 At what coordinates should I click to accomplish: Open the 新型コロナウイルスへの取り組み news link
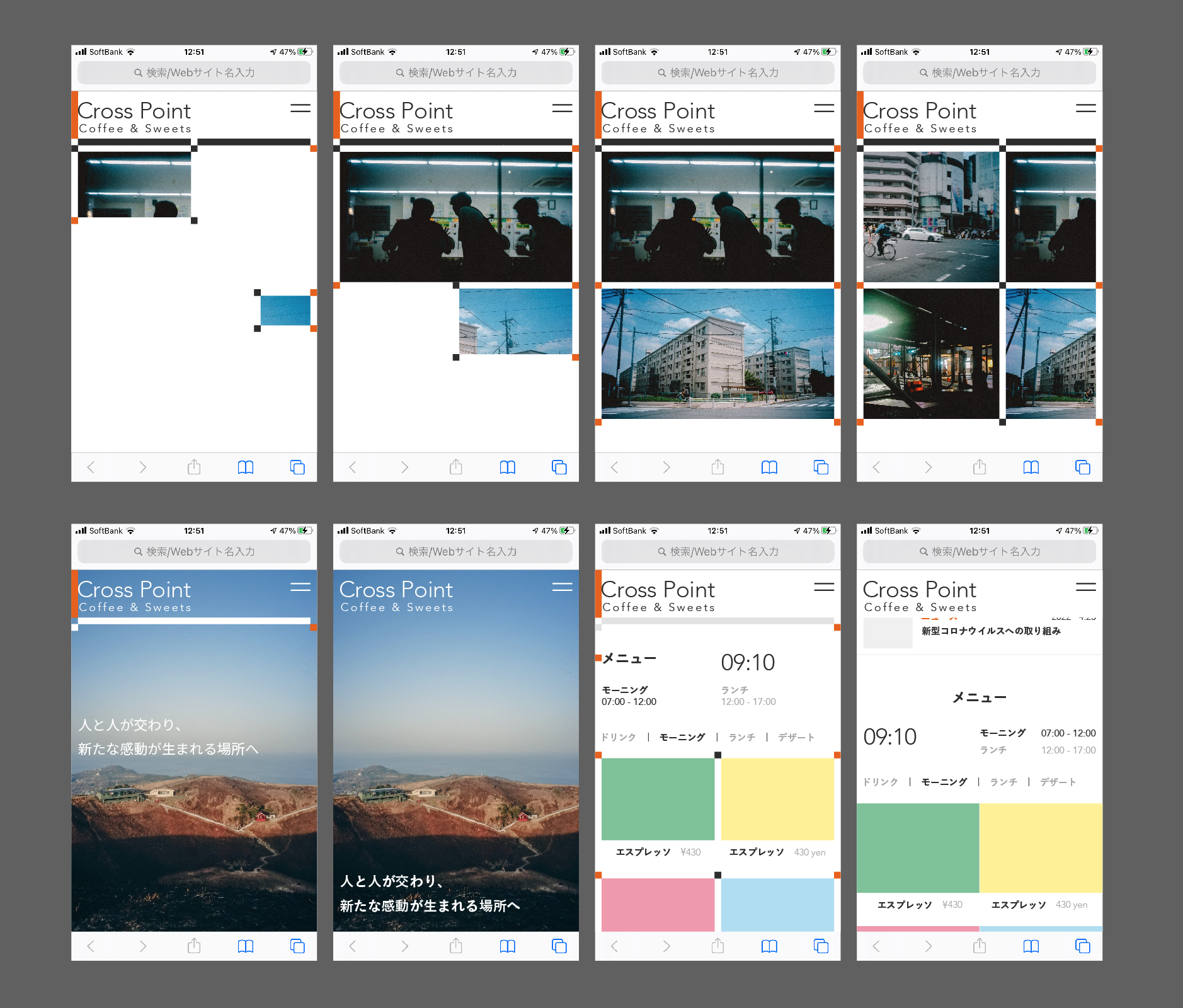[x=991, y=631]
